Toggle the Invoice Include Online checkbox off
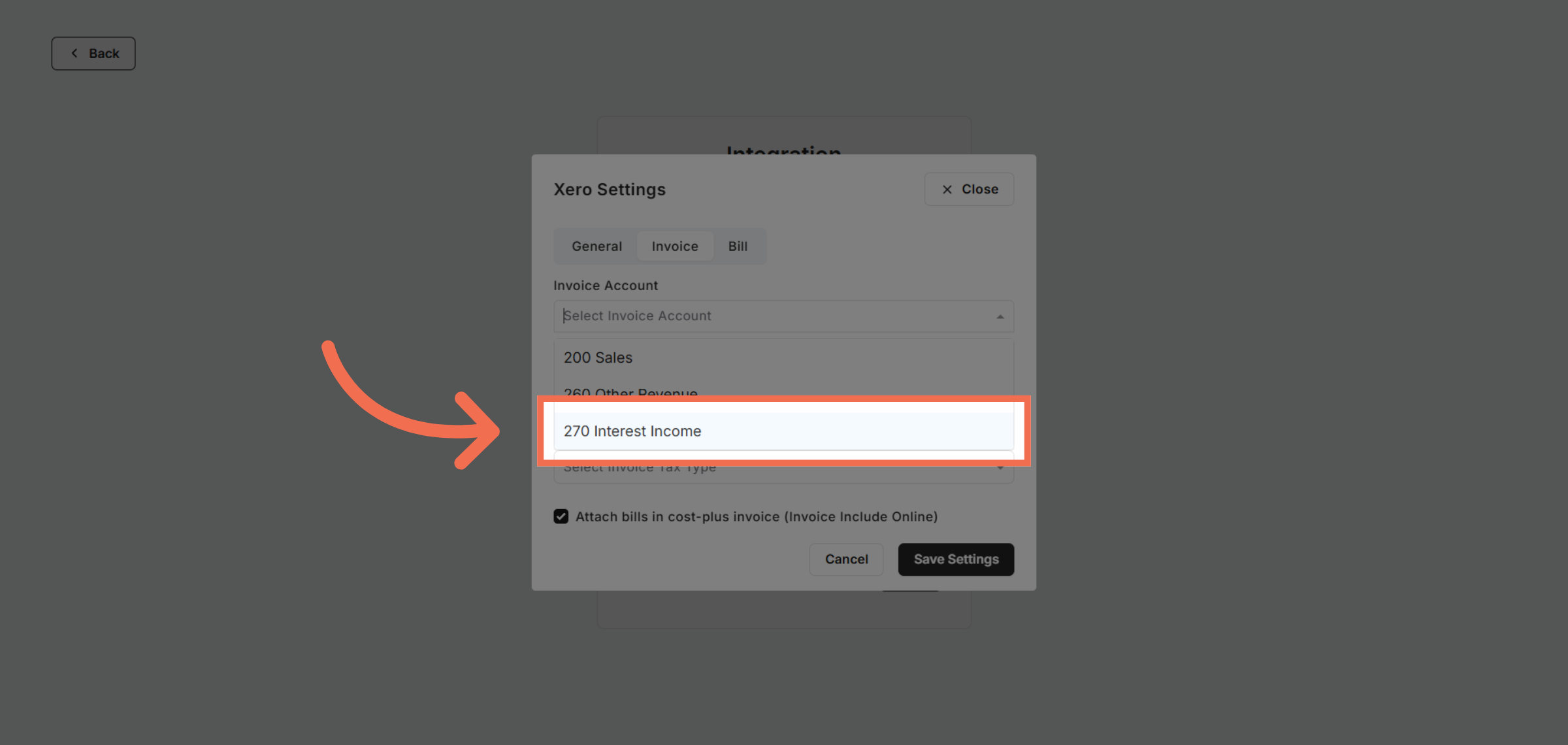This screenshot has width=1568, height=745. (561, 516)
